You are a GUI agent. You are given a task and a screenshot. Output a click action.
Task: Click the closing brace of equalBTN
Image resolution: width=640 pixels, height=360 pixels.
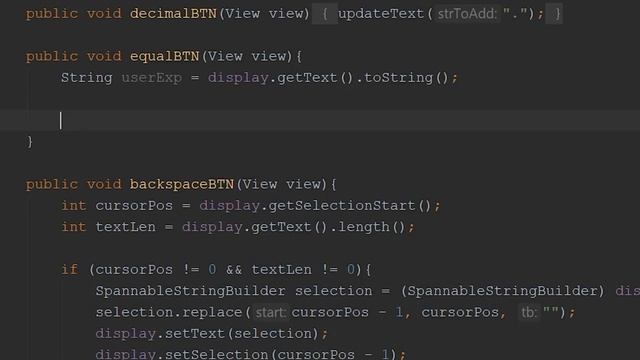pyautogui.click(x=29, y=142)
